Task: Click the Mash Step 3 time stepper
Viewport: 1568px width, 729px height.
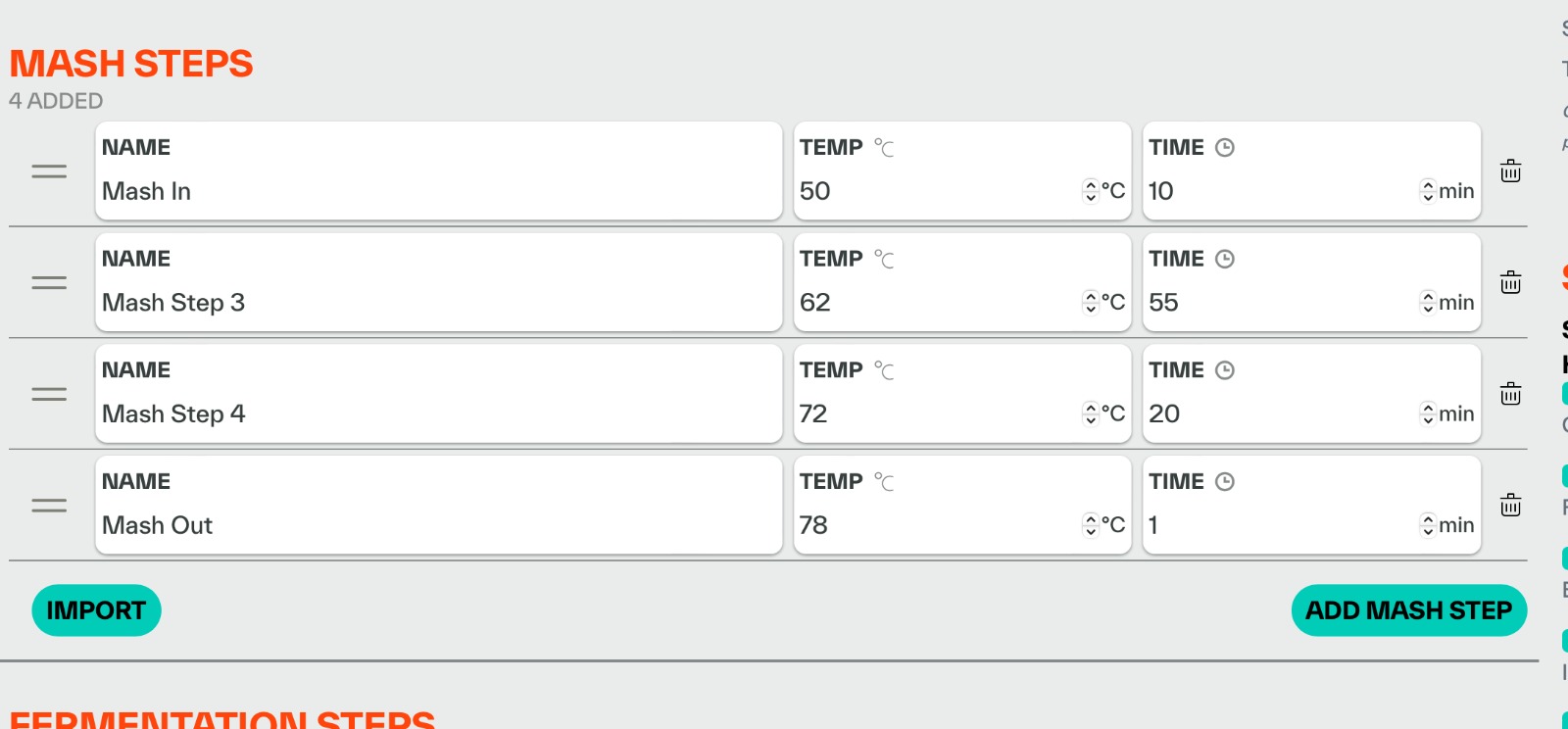Action: point(1428,303)
